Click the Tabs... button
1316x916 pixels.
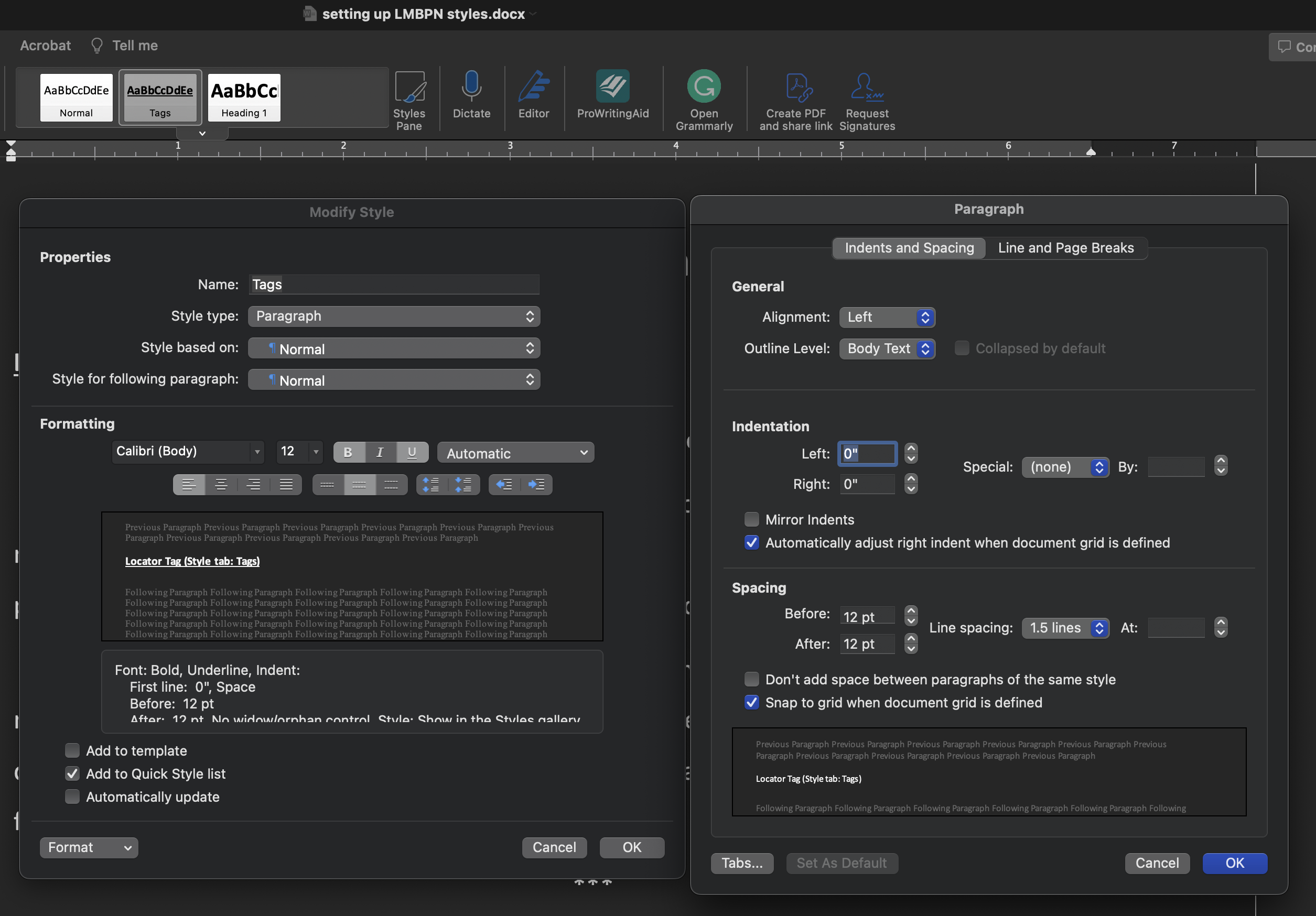coord(742,863)
